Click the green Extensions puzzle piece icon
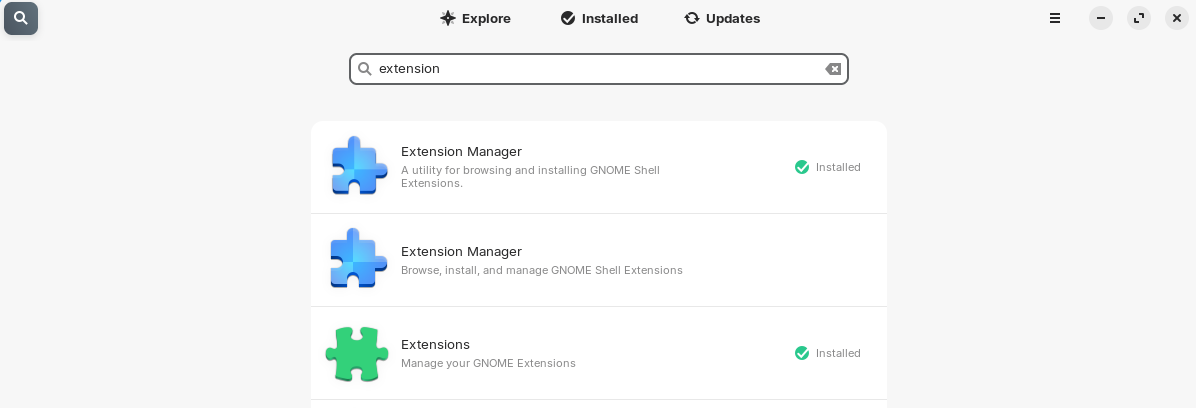Screen dimensions: 1196x408 [357, 354]
